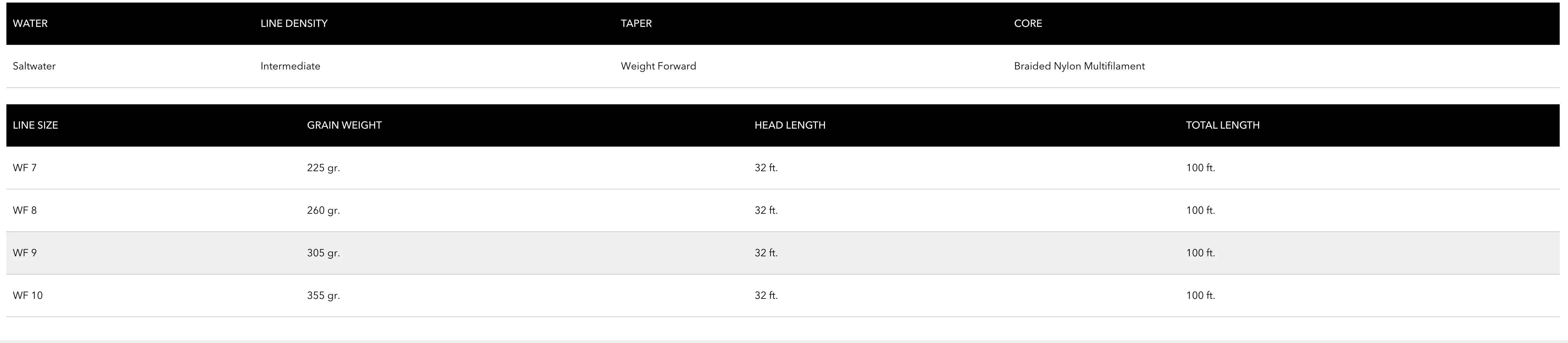This screenshot has width=1568, height=343.
Task: Select the Saltwater cell
Action: (x=34, y=66)
